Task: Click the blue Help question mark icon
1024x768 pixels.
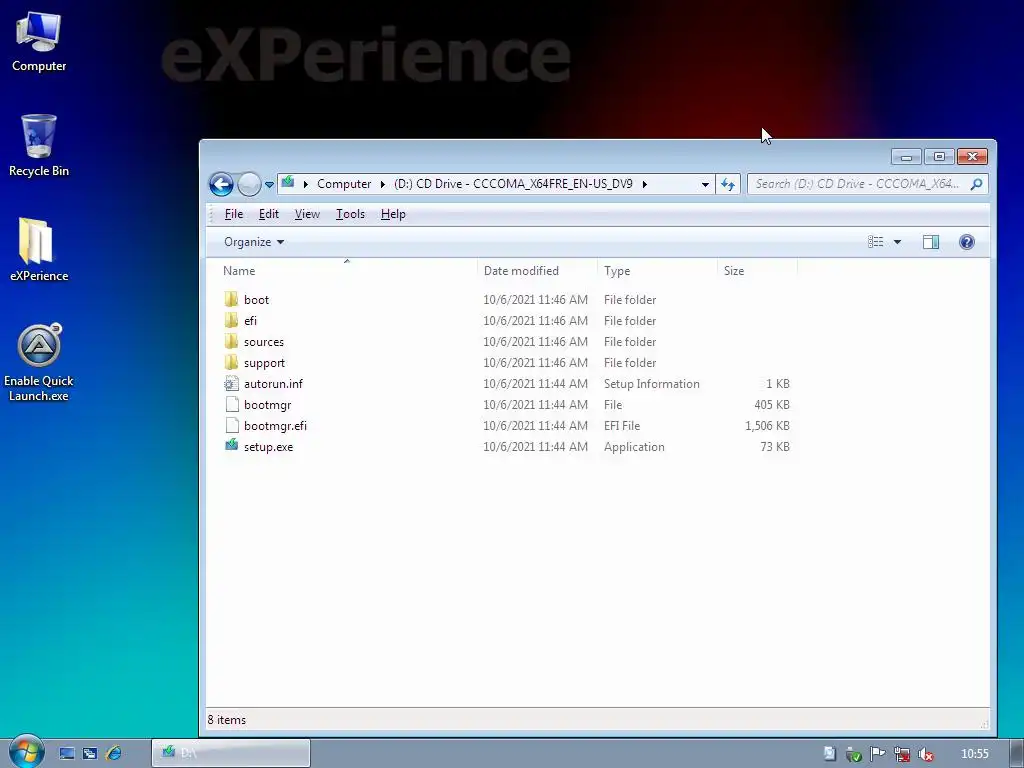Action: 967,242
